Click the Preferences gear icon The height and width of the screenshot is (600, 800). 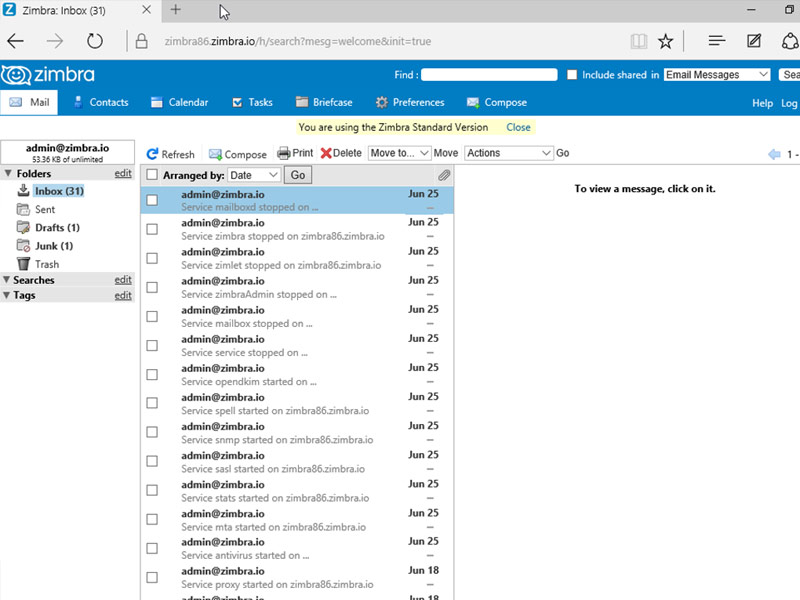click(382, 103)
